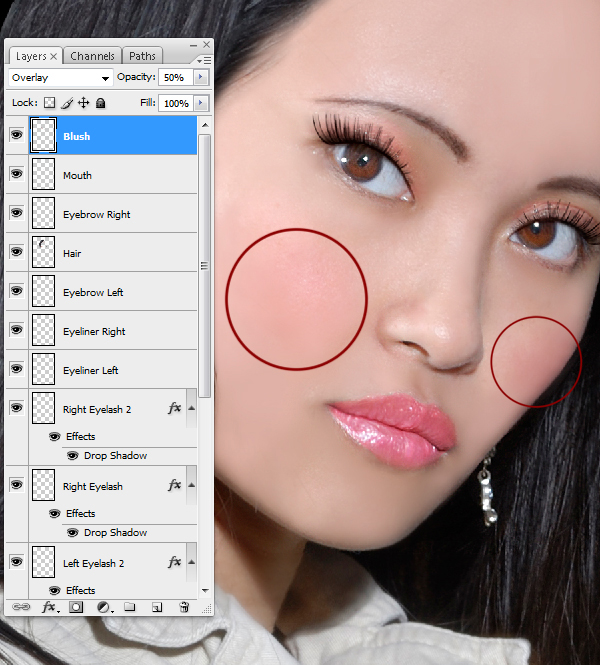This screenshot has height=665, width=600.
Task: Hide the Mouth layer
Action: [17, 173]
